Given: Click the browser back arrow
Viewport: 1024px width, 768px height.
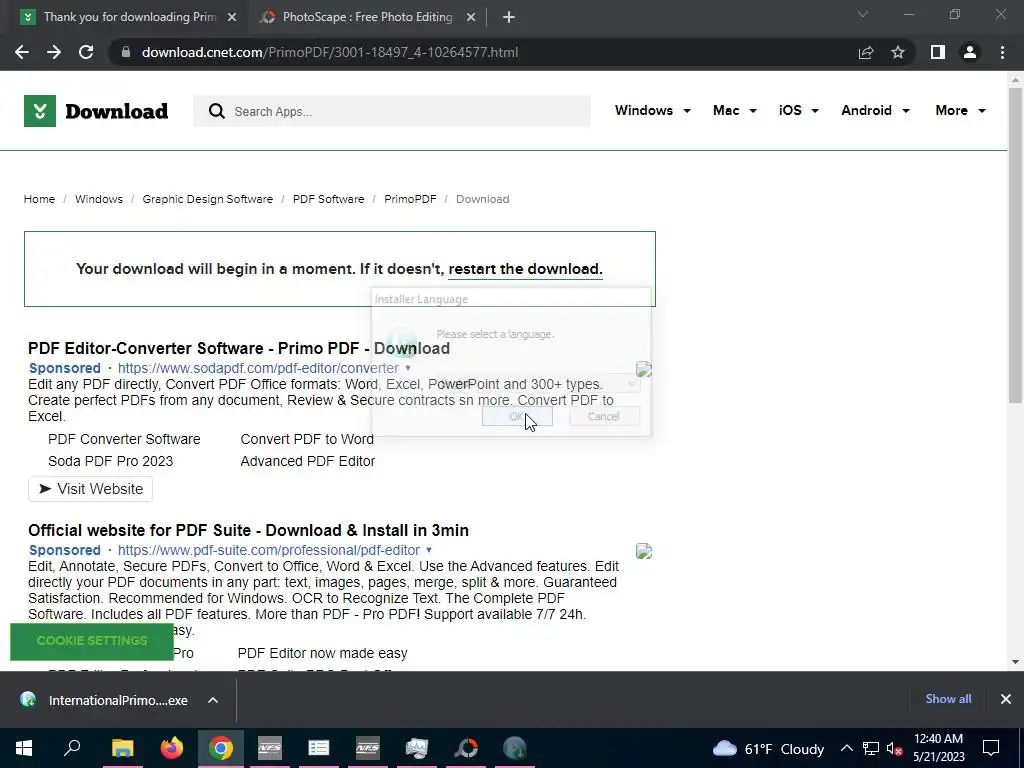Looking at the screenshot, I should (x=22, y=52).
